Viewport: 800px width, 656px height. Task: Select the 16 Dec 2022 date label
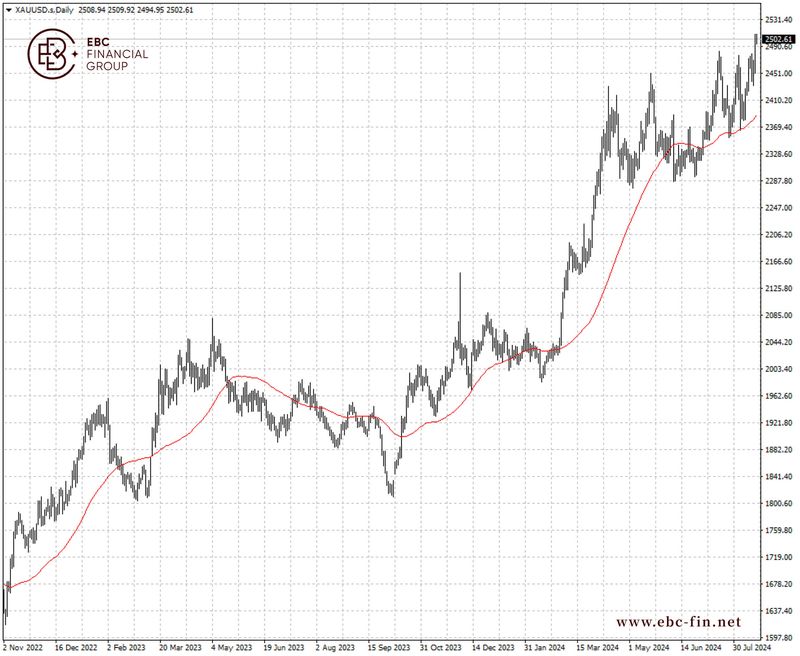pyautogui.click(x=76, y=647)
